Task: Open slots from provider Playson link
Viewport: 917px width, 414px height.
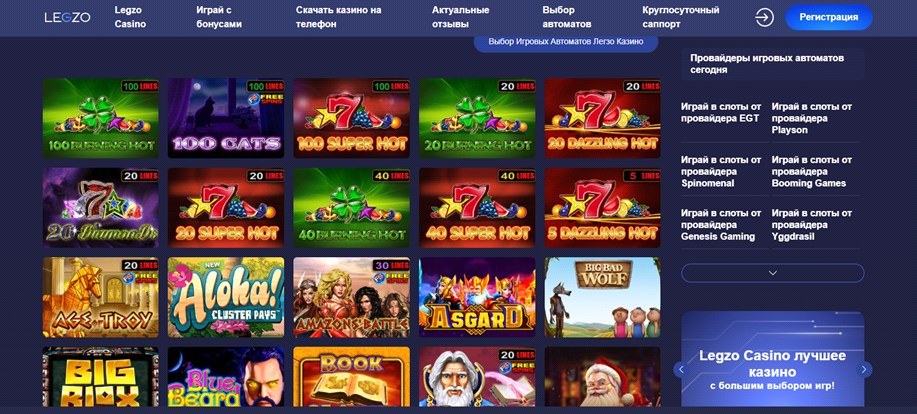Action: (x=812, y=118)
